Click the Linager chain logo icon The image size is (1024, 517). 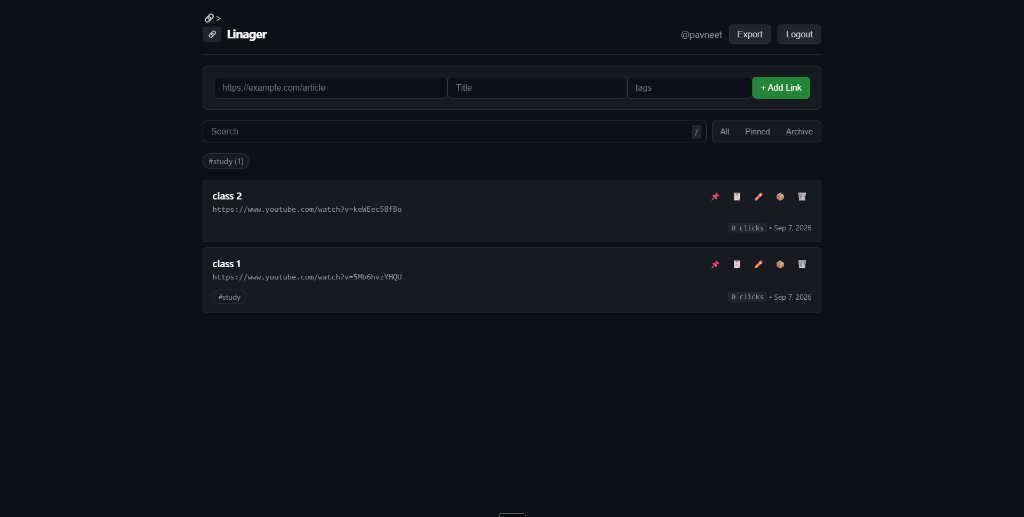(x=212, y=35)
